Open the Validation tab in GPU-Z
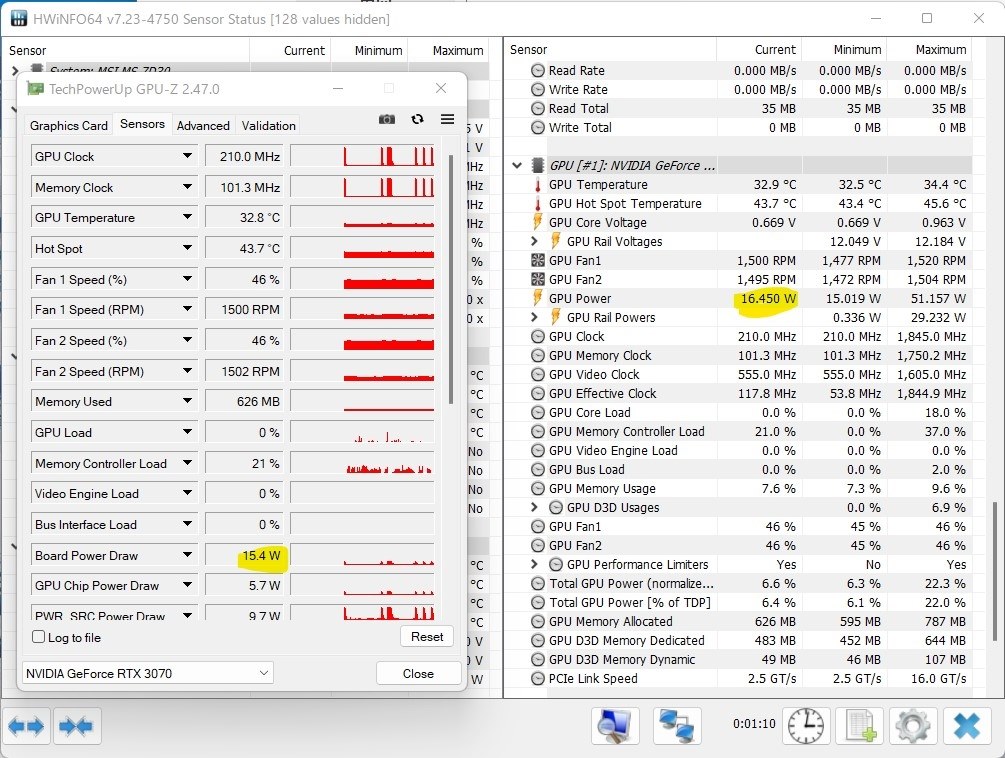This screenshot has width=1005, height=758. click(x=269, y=126)
